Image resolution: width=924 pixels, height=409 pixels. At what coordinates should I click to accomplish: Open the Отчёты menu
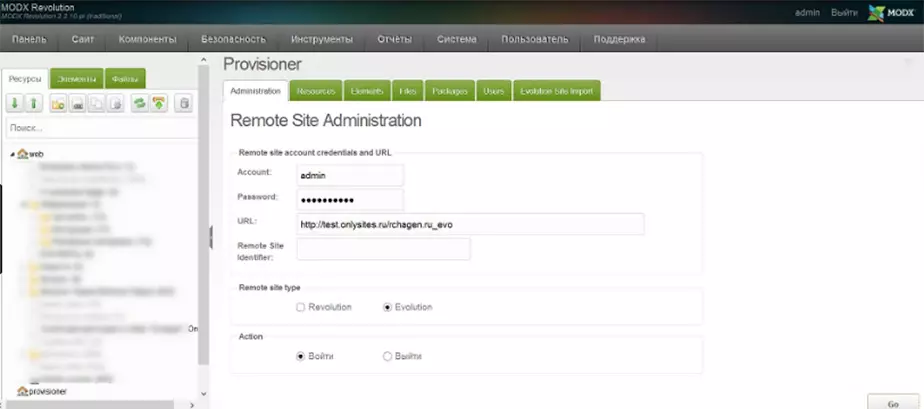[x=394, y=39]
